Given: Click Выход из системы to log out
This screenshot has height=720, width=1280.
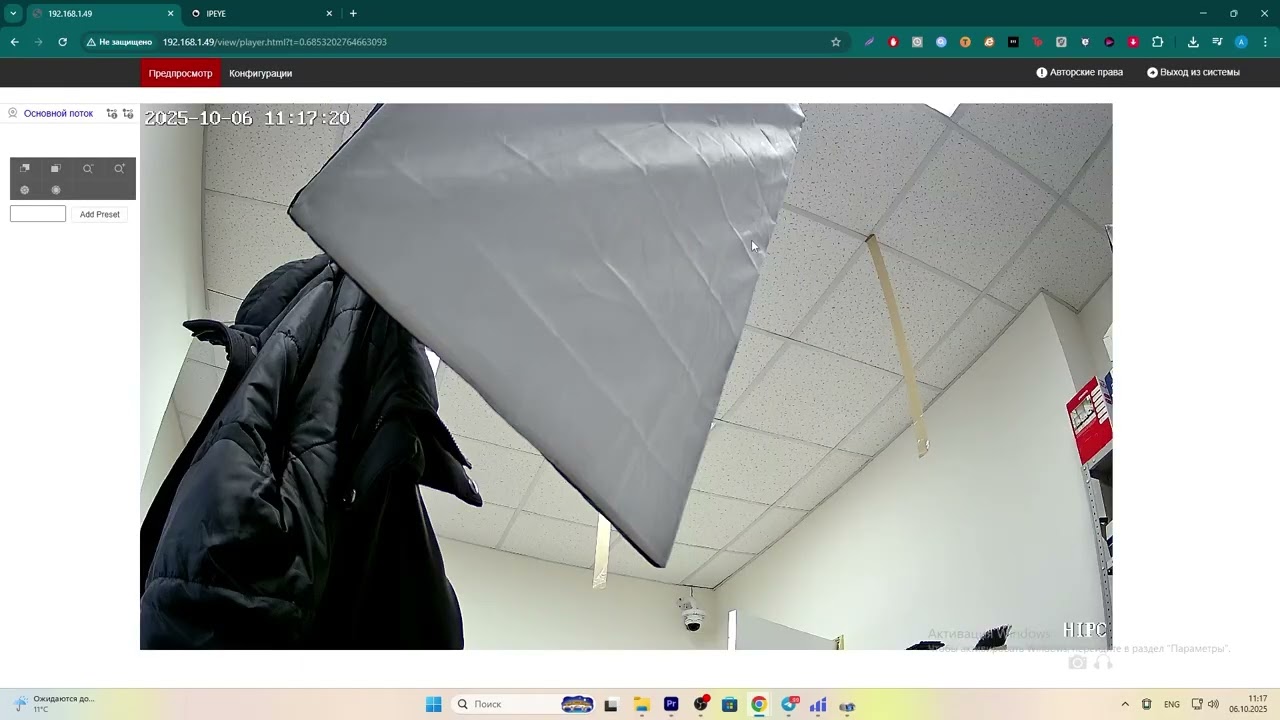Looking at the screenshot, I should [x=1193, y=73].
